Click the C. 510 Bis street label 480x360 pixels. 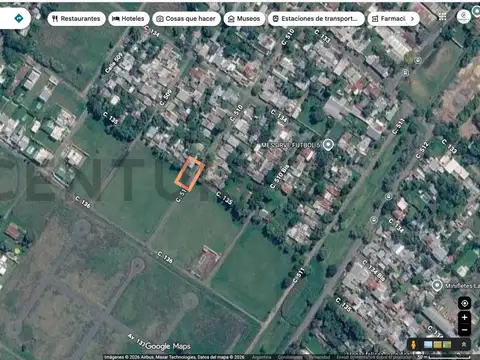[x=280, y=176]
